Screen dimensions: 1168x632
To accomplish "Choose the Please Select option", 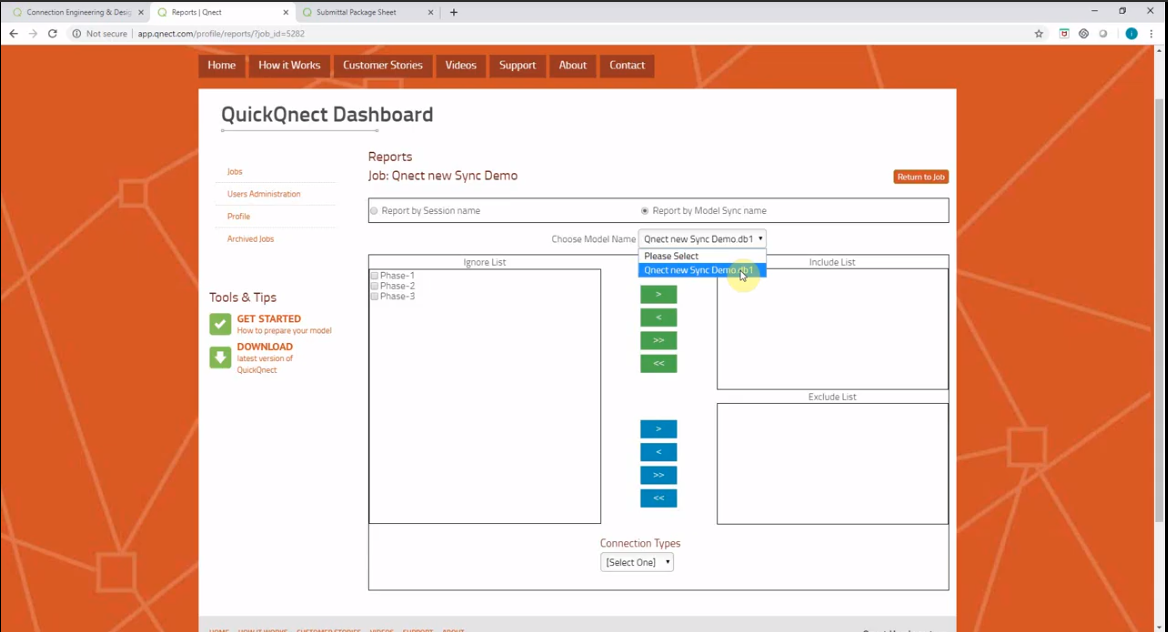I will pos(702,256).
